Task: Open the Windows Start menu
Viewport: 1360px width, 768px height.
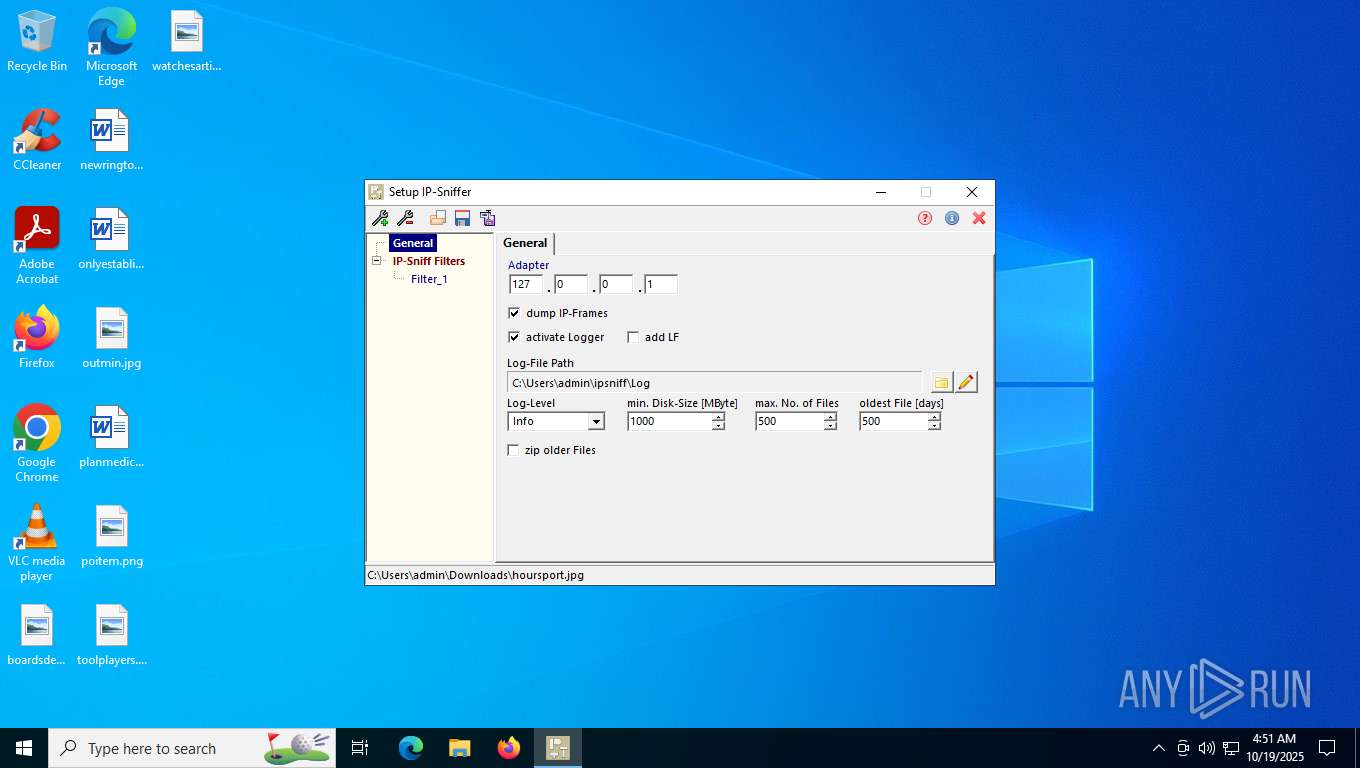Action: pos(24,748)
